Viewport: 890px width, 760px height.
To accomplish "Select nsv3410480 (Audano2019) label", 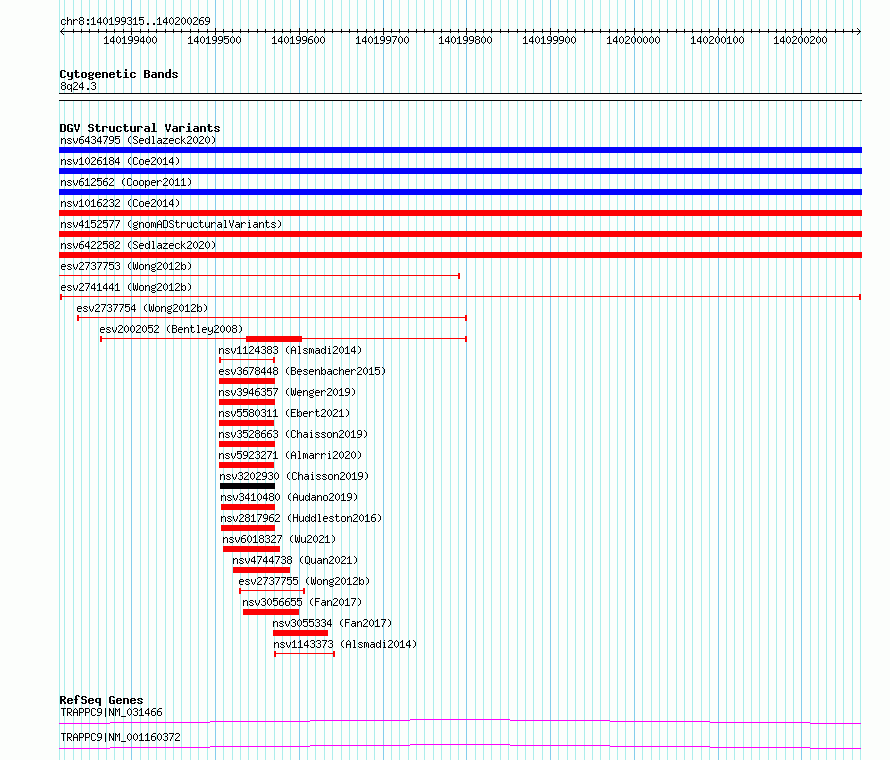I will [x=289, y=497].
